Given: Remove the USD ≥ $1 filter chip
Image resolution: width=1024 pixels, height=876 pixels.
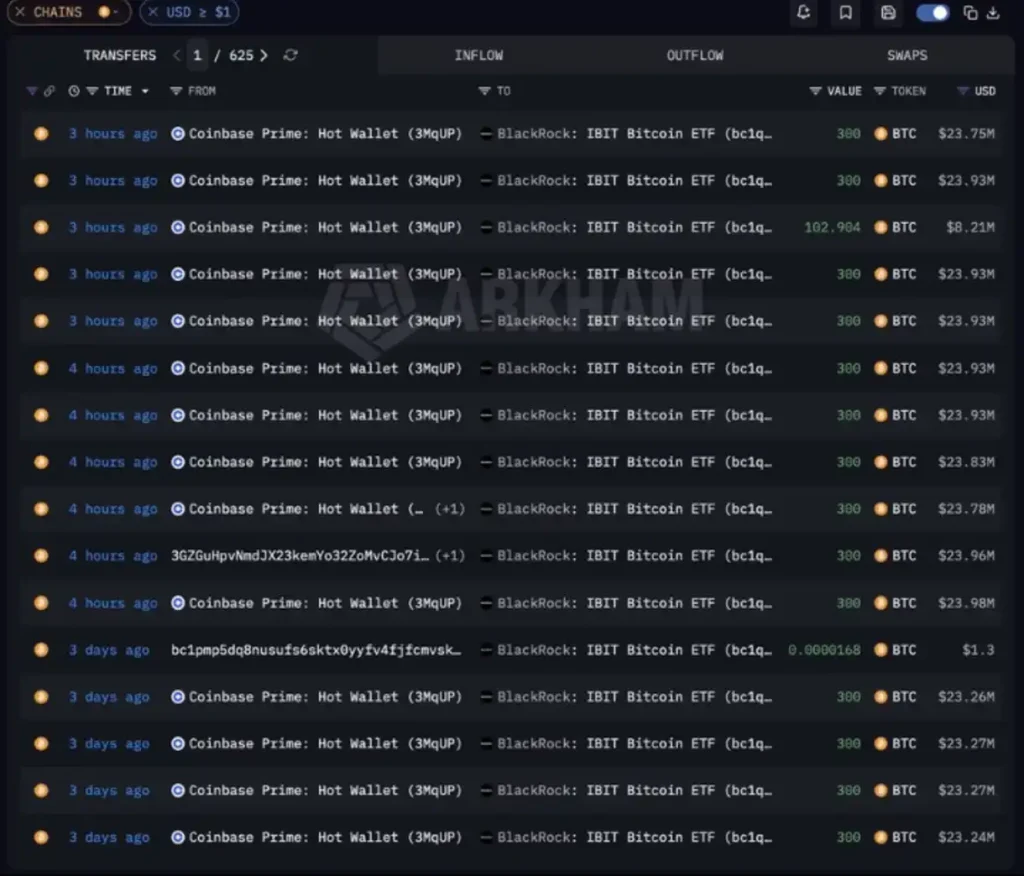Looking at the screenshot, I should click(x=153, y=12).
